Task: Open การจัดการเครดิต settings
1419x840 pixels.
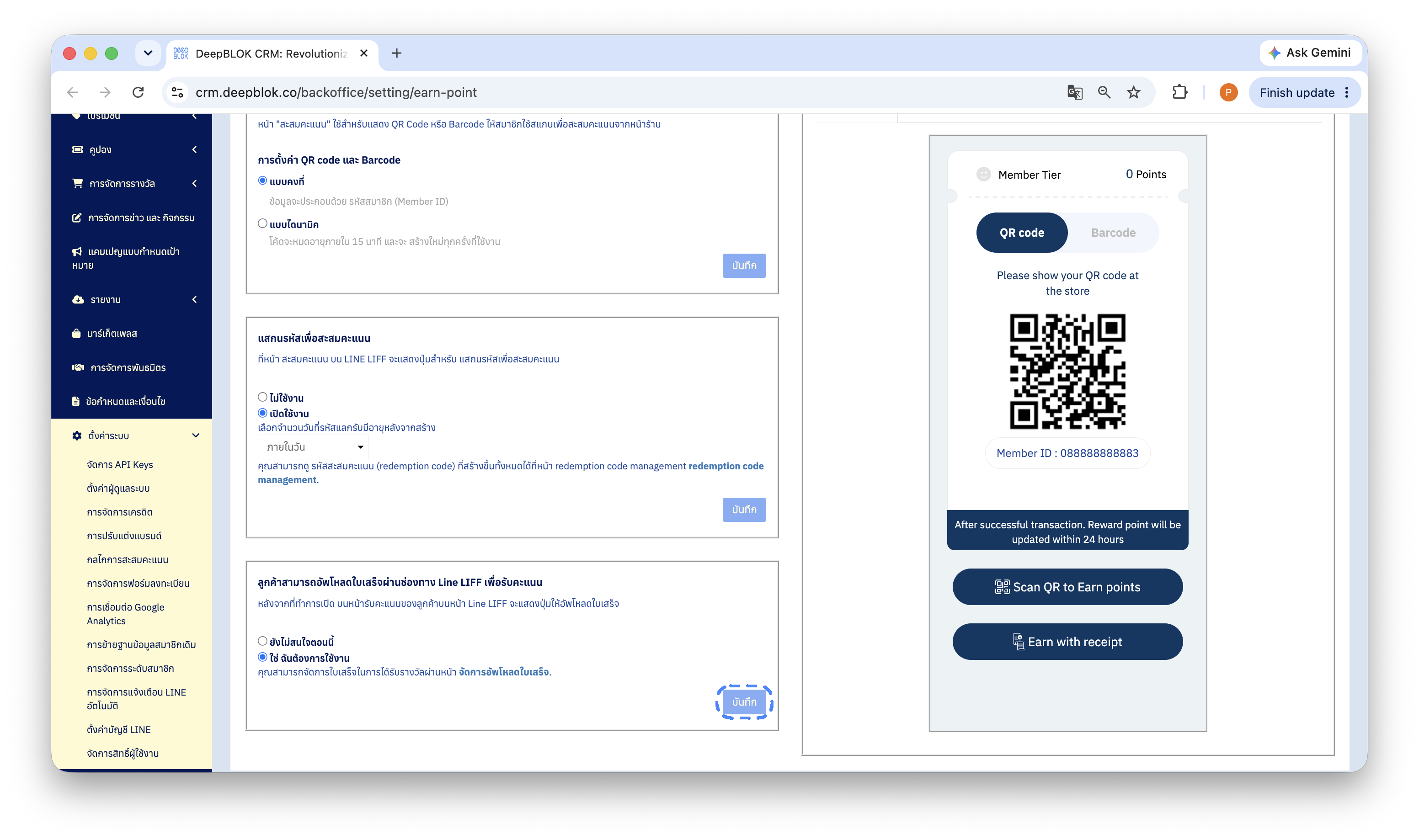Action: click(x=119, y=512)
